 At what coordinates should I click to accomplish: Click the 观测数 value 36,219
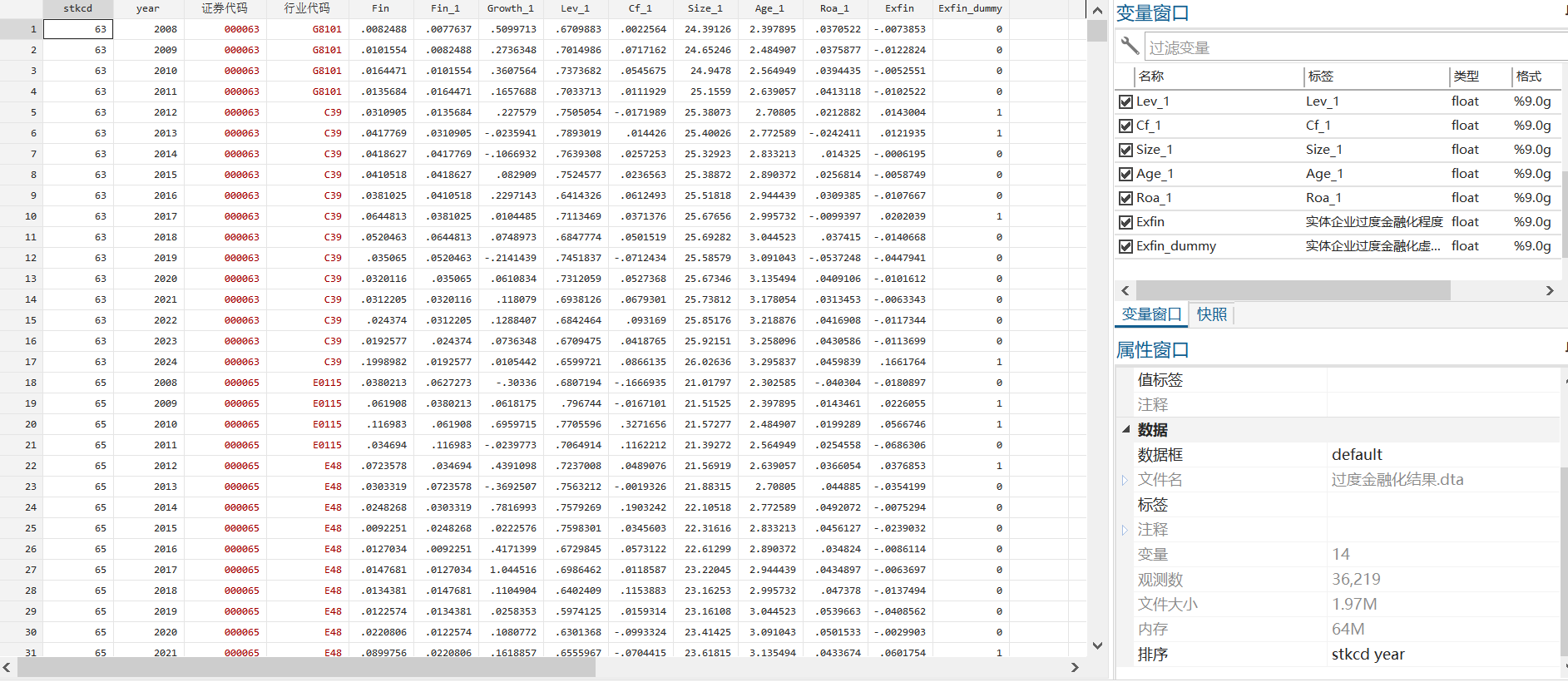(x=1356, y=580)
